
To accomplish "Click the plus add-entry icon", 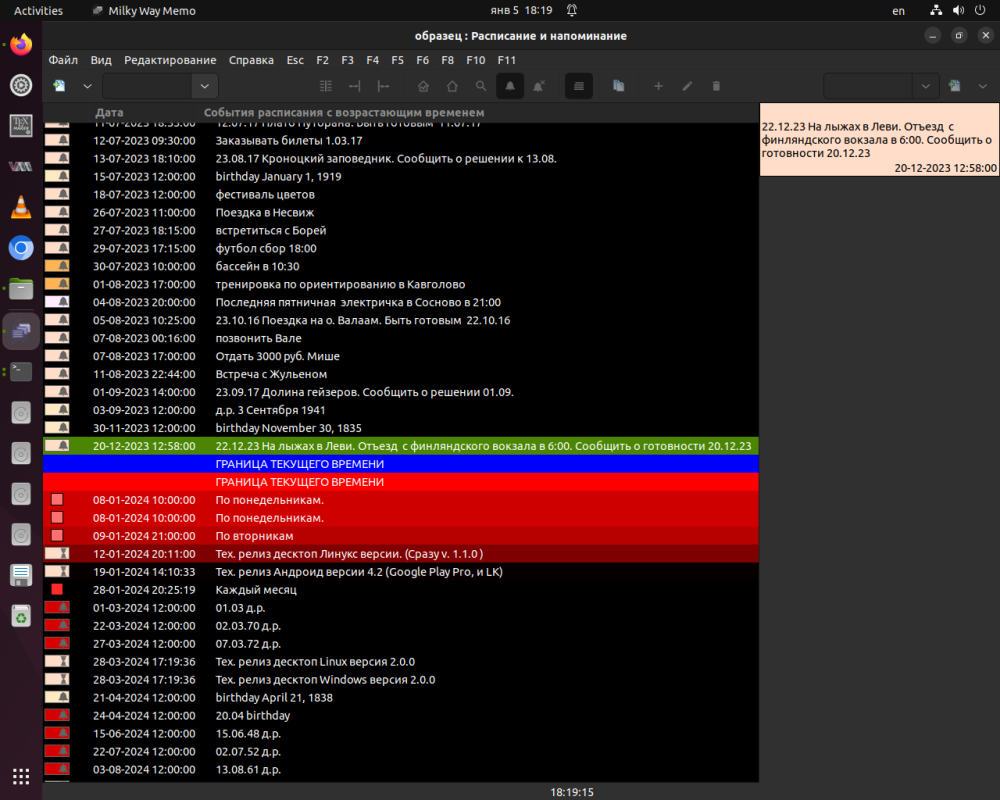I will [x=658, y=86].
